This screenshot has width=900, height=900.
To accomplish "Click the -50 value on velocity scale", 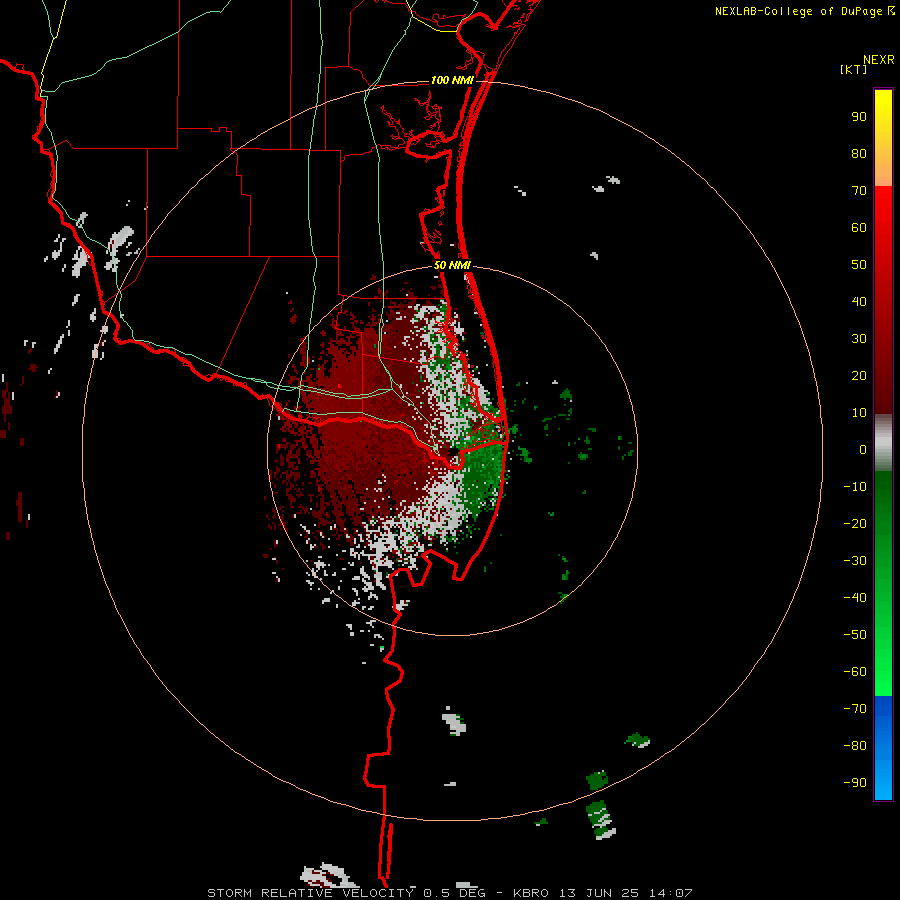I will [855, 634].
